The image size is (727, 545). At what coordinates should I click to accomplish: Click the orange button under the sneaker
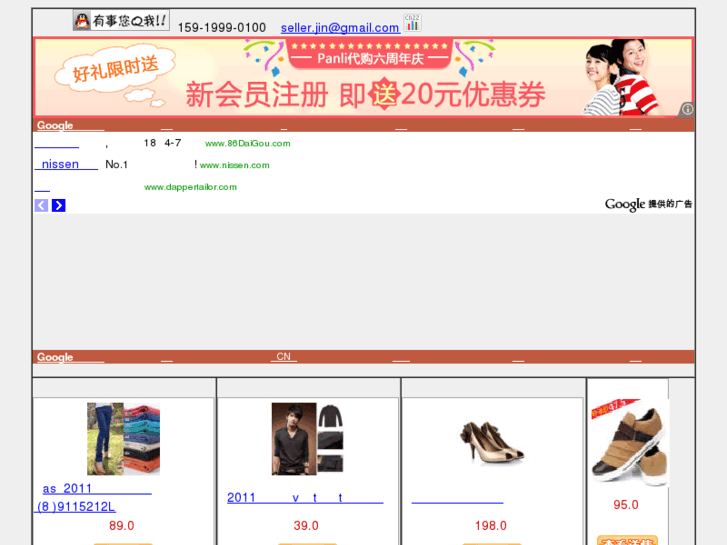[x=627, y=540]
